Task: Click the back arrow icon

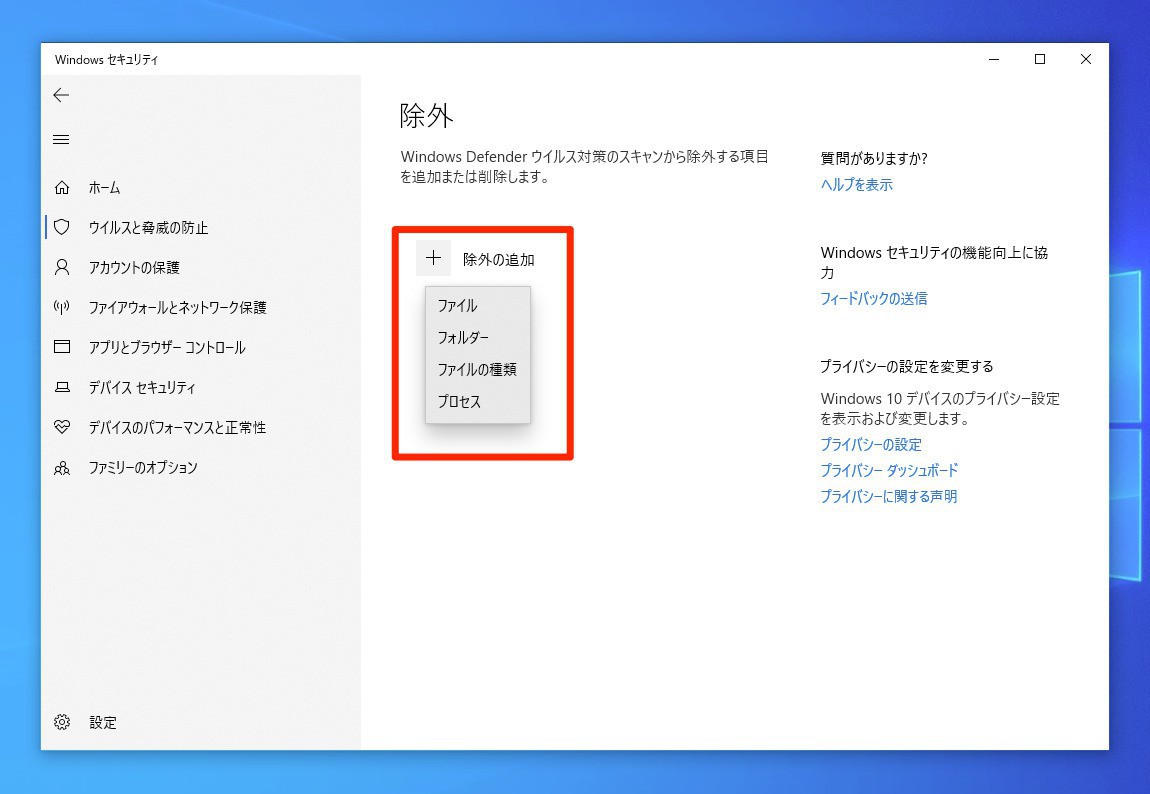Action: point(61,95)
